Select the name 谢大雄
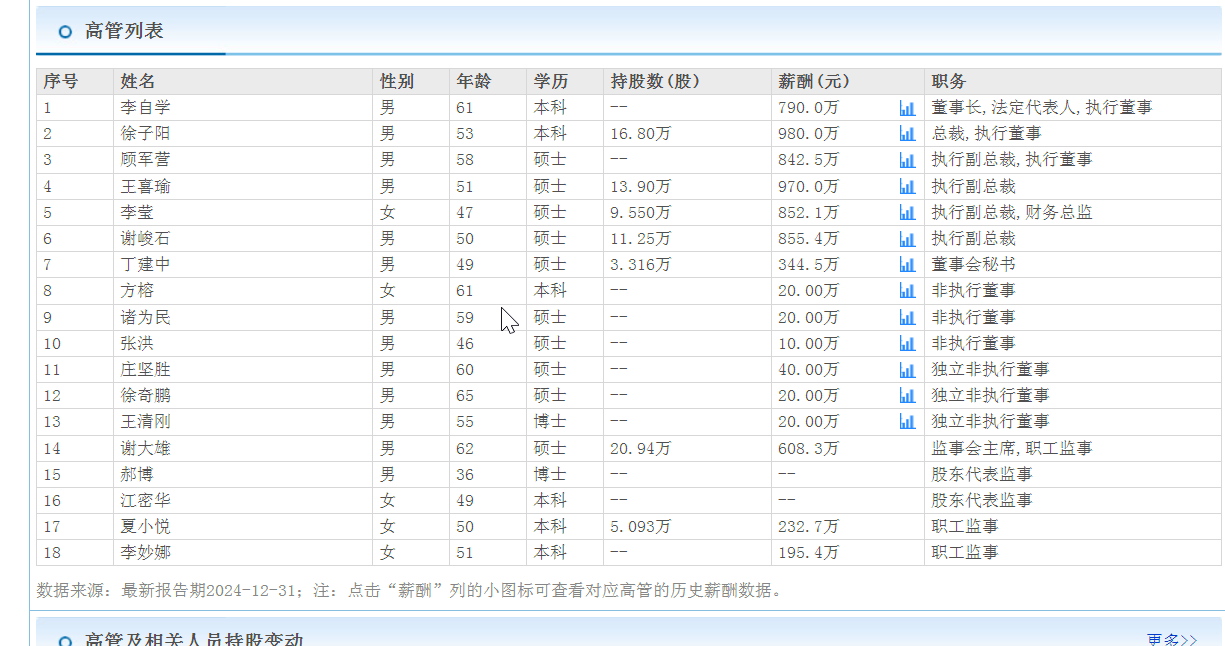1225x646 pixels. pos(146,449)
